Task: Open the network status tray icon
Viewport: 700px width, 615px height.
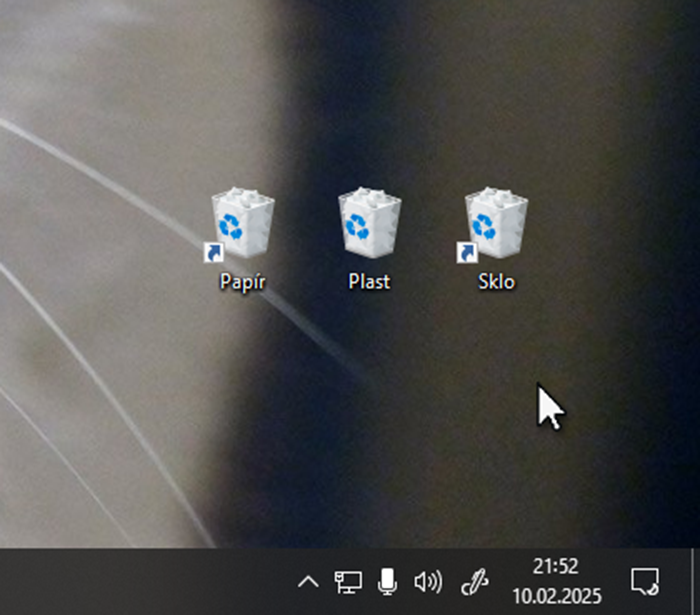Action: click(x=348, y=582)
